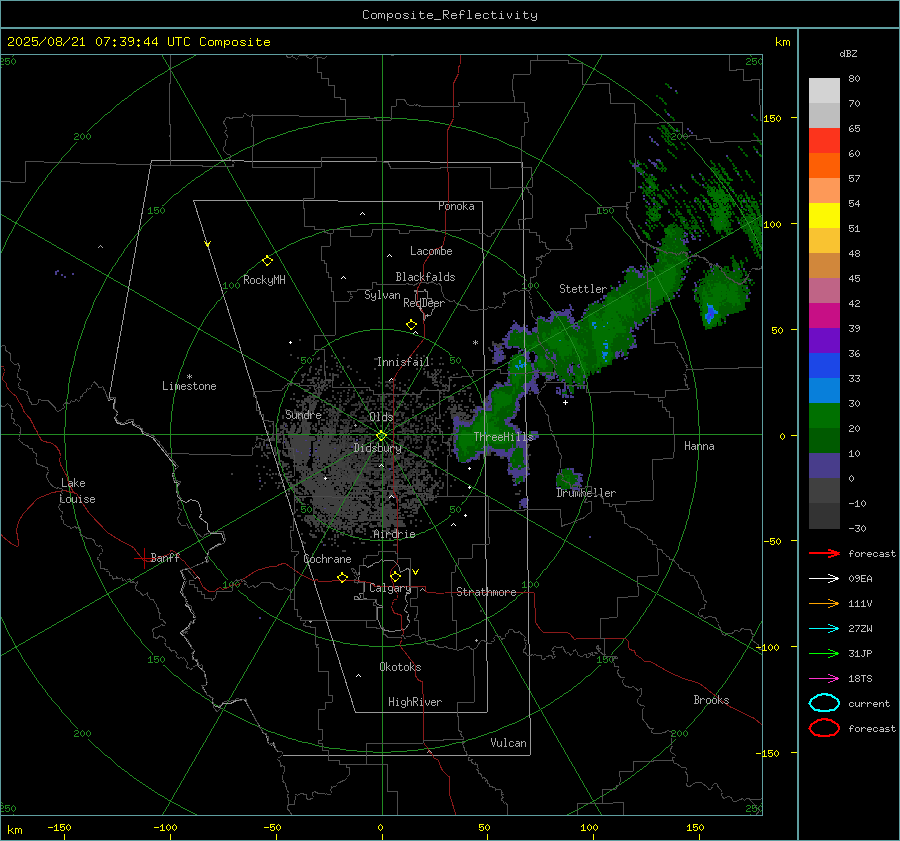Pick the orange 57-60 dBZ swatch

(x=824, y=166)
